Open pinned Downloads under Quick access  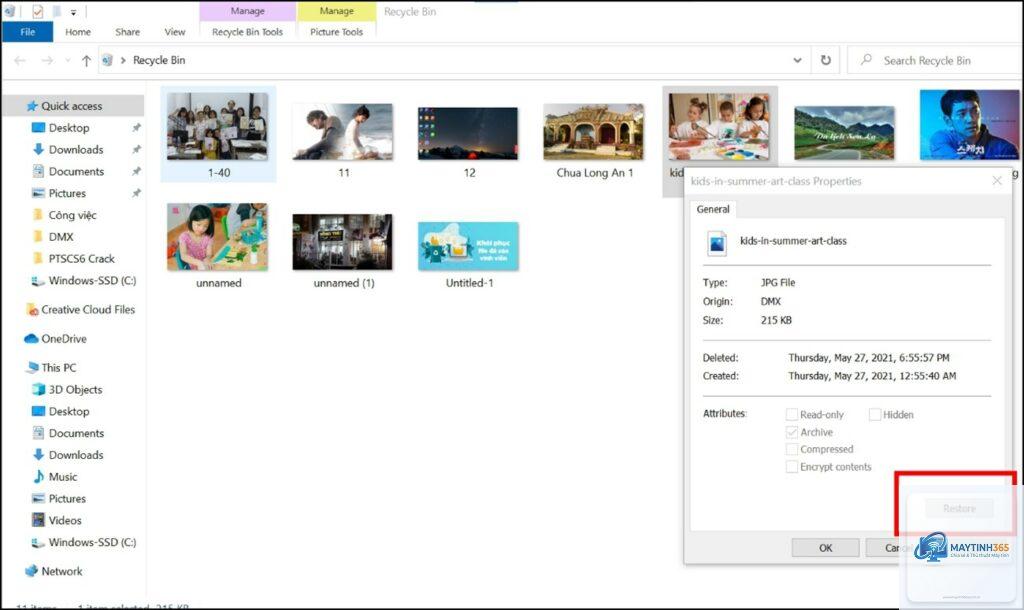(76, 150)
